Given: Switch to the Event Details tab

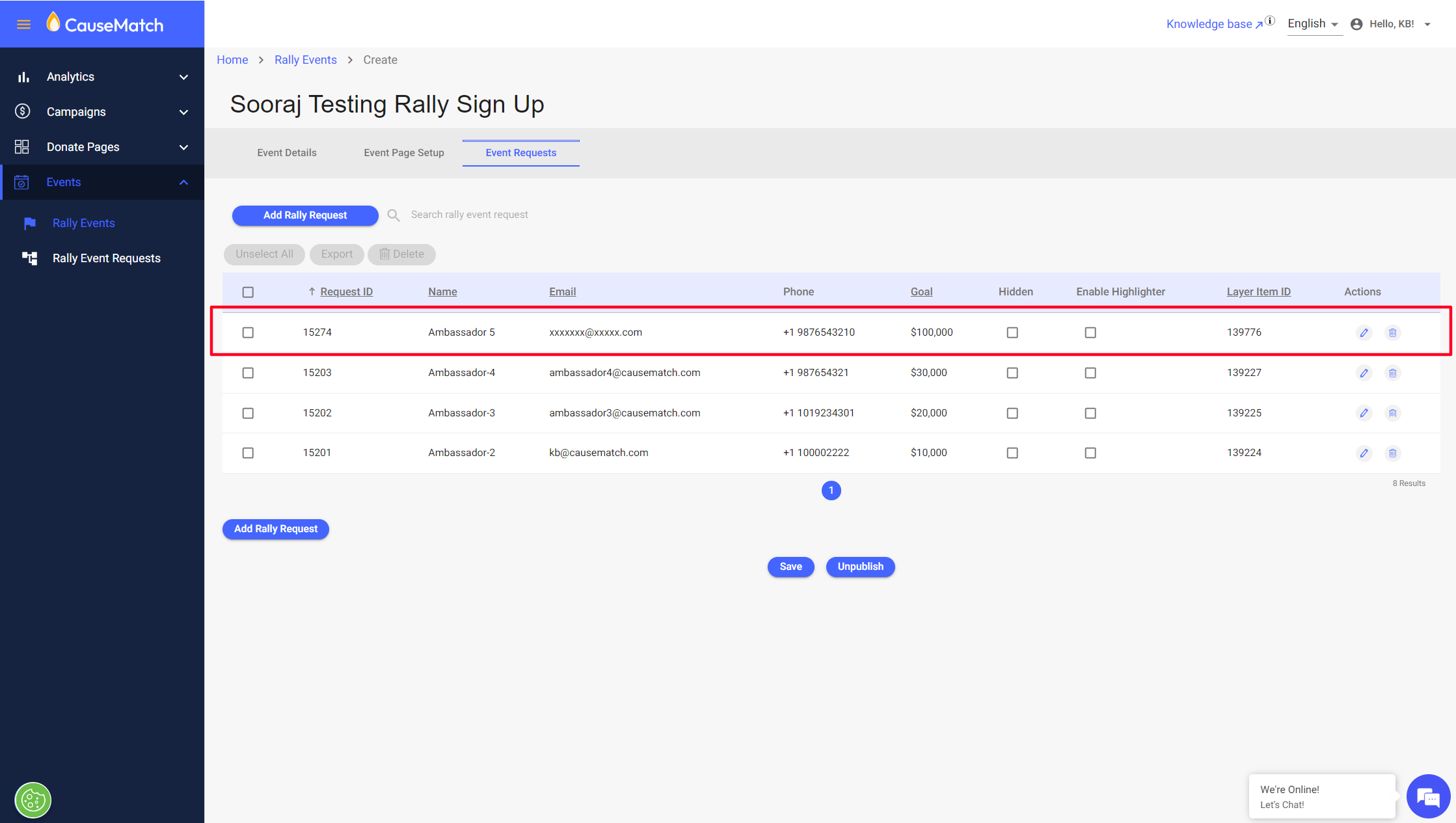Looking at the screenshot, I should [287, 153].
